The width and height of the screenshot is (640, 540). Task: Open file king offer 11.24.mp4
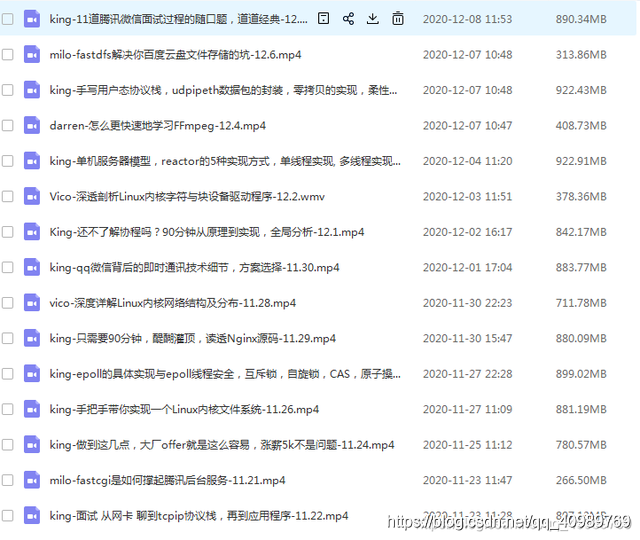coord(222,445)
